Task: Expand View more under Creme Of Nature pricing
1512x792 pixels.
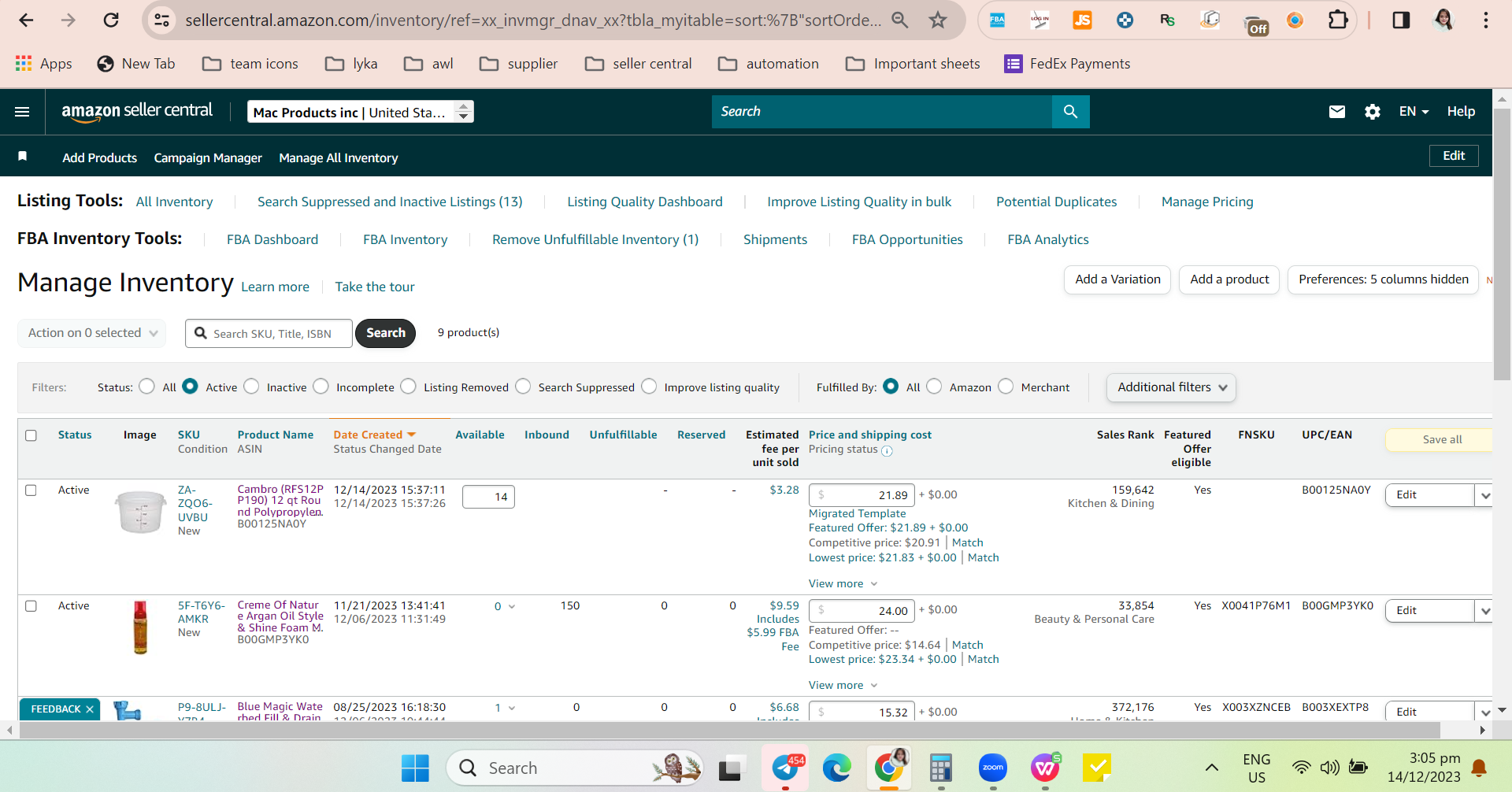Action: [843, 685]
